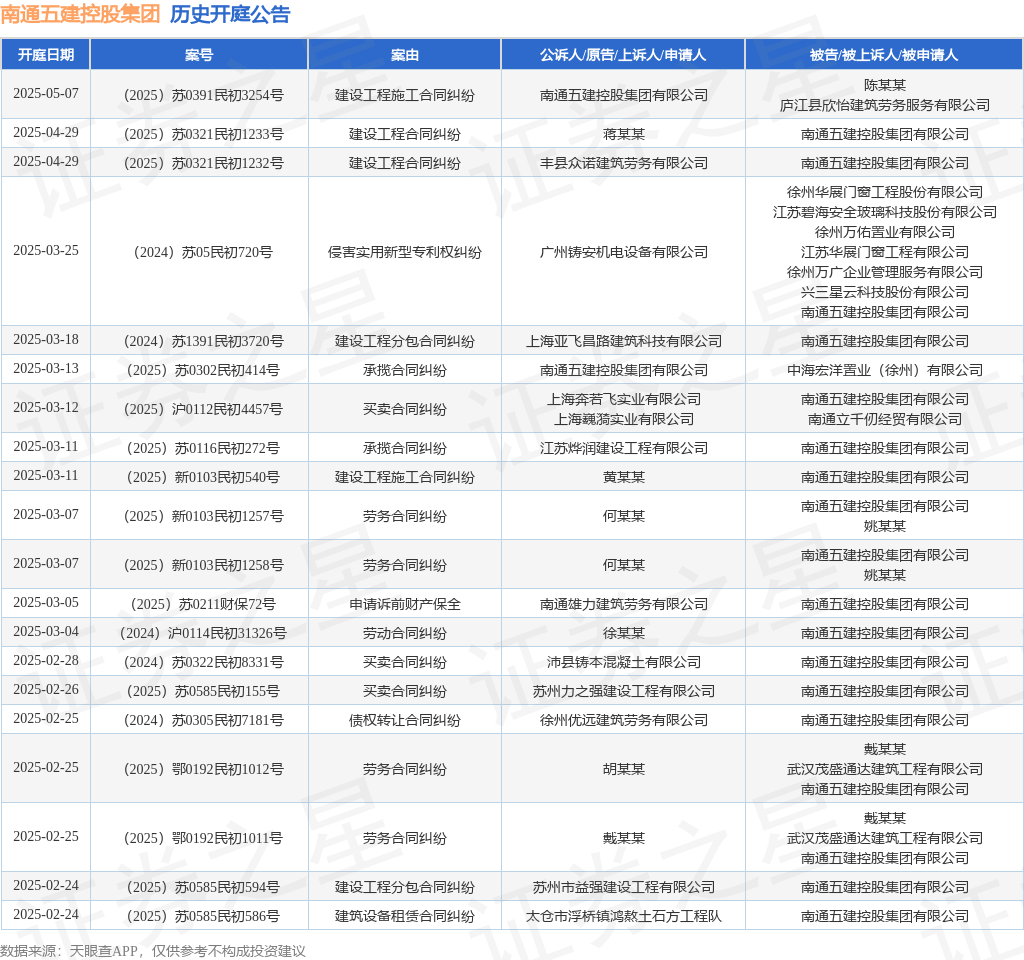Select case number (2024)苏1391民初3720号
The height and width of the screenshot is (960, 1024).
(x=204, y=342)
